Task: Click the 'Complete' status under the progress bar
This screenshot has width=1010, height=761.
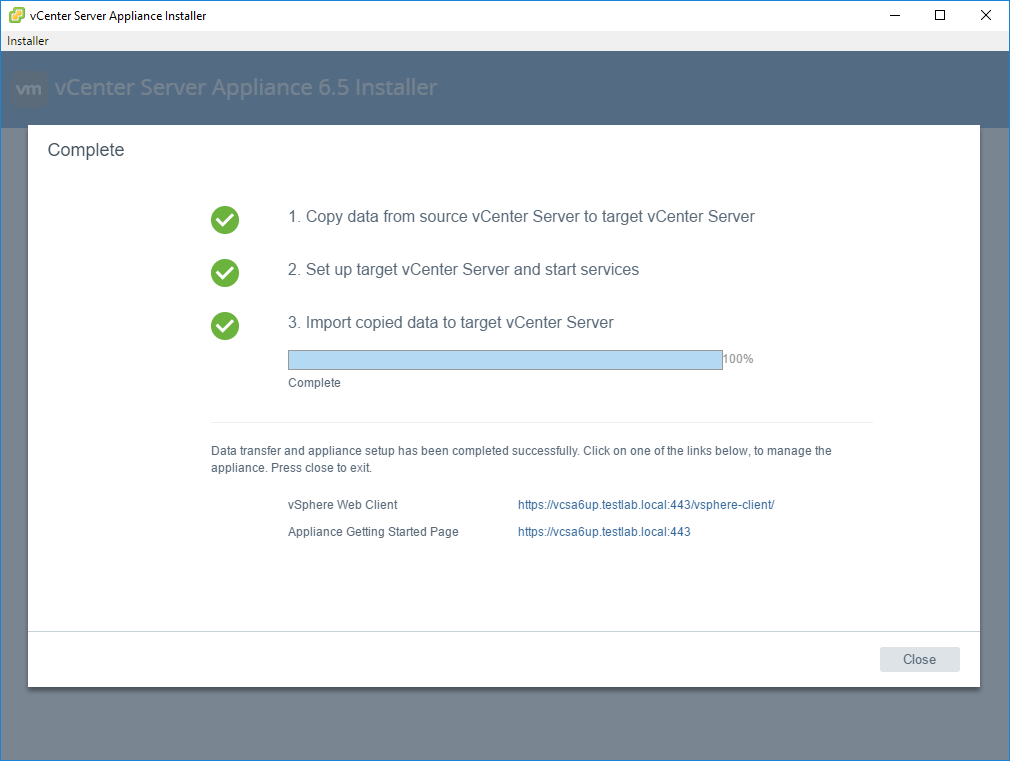Action: (x=314, y=383)
